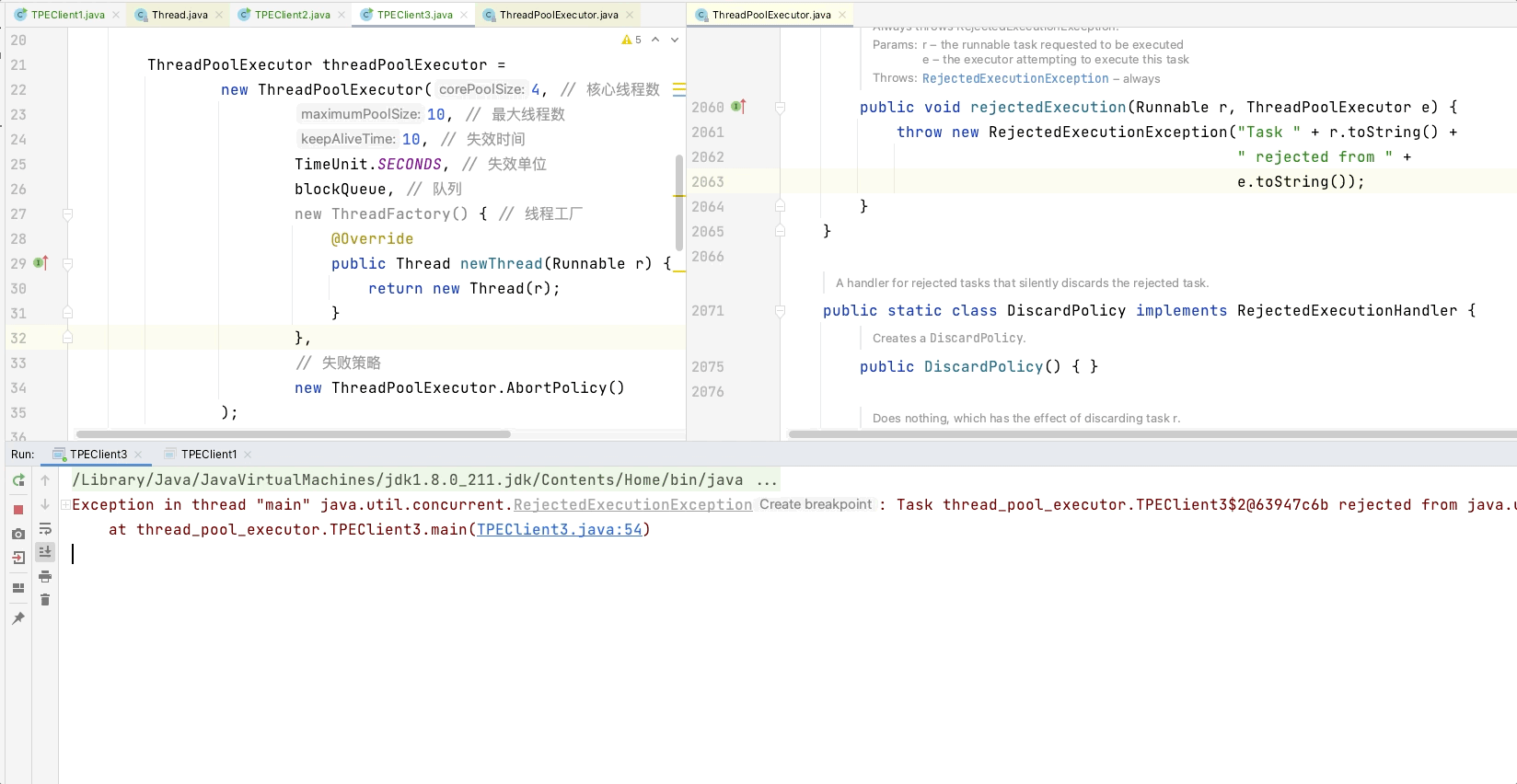The width and height of the screenshot is (1517, 784).
Task: Go to previous highlighted error arrow
Action: (655, 40)
